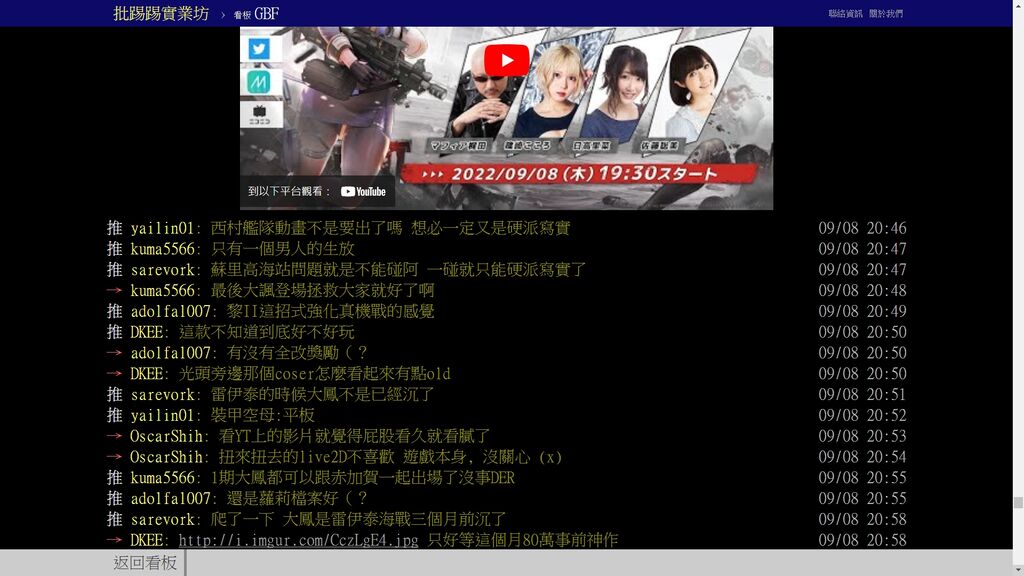Click the page scrollbar thumb
Image resolution: width=1024 pixels, height=576 pixels.
coord(1018,503)
